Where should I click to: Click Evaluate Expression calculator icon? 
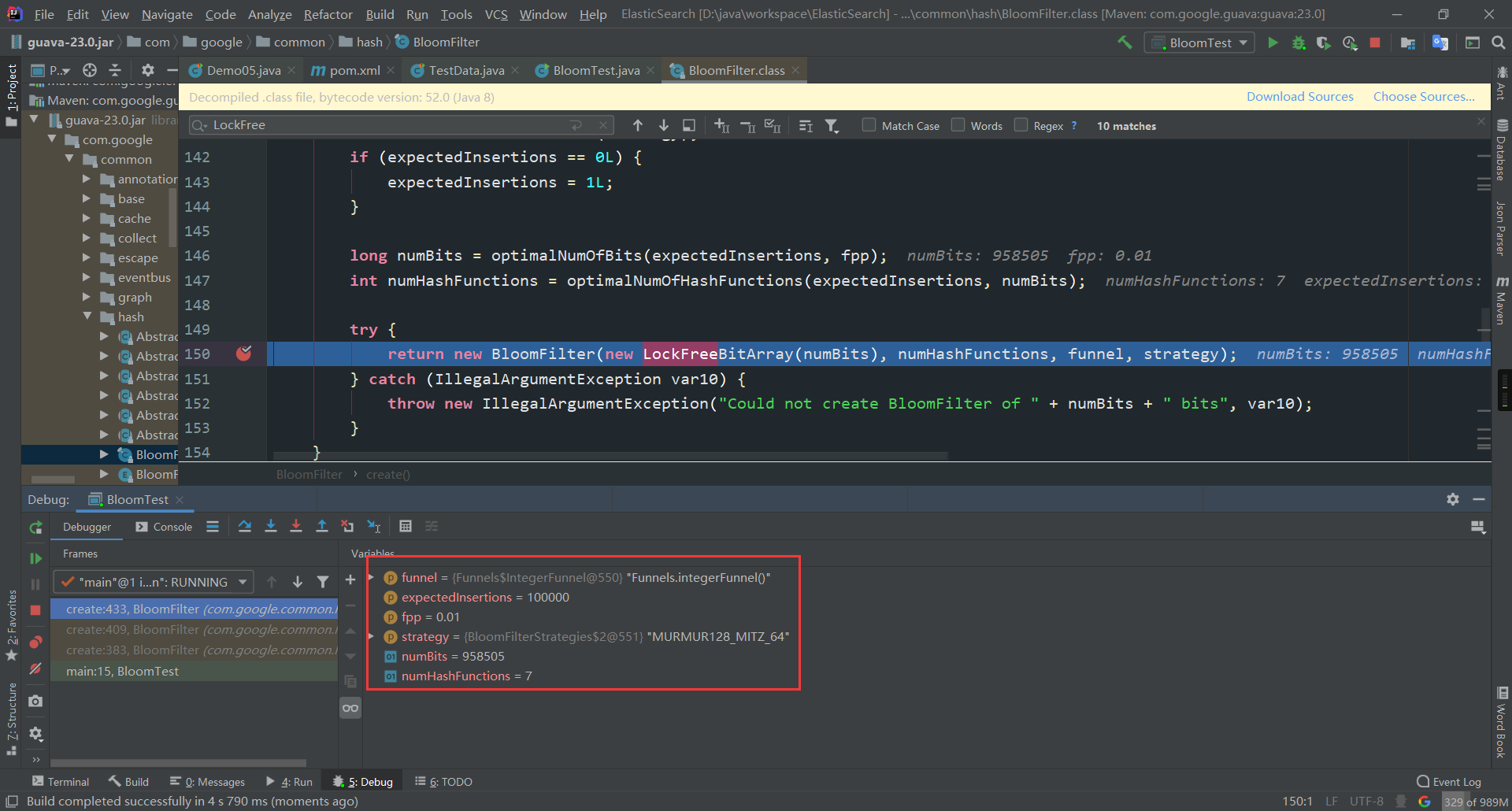coord(406,526)
